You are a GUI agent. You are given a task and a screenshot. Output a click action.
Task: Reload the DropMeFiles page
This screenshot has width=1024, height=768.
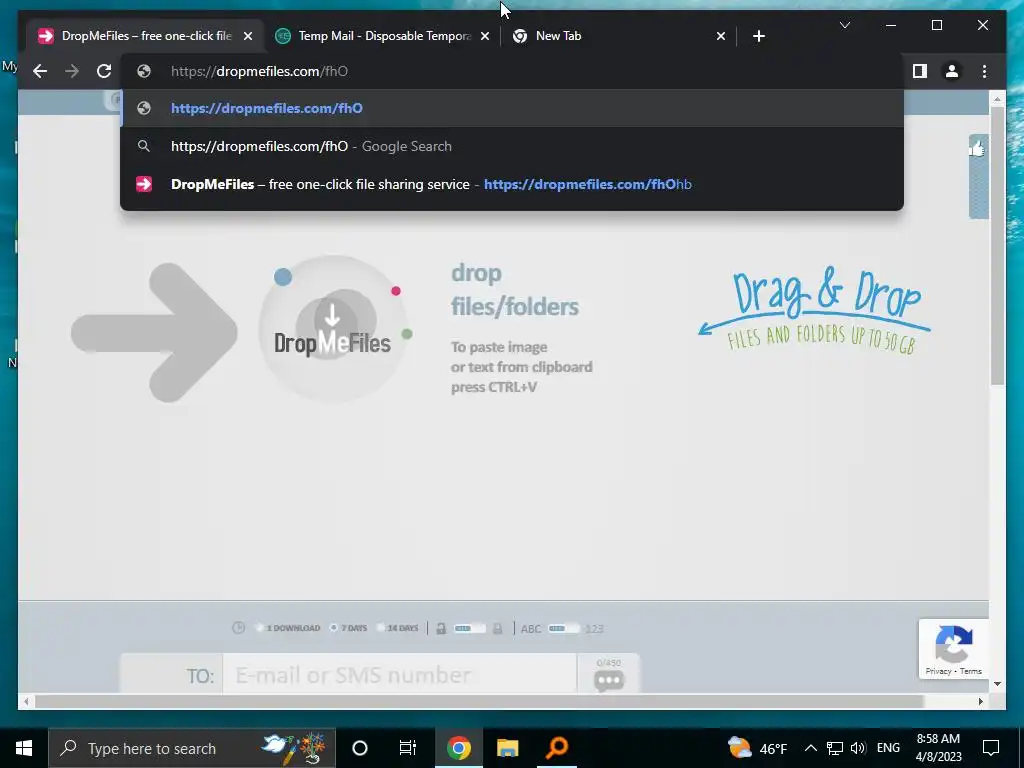(104, 71)
